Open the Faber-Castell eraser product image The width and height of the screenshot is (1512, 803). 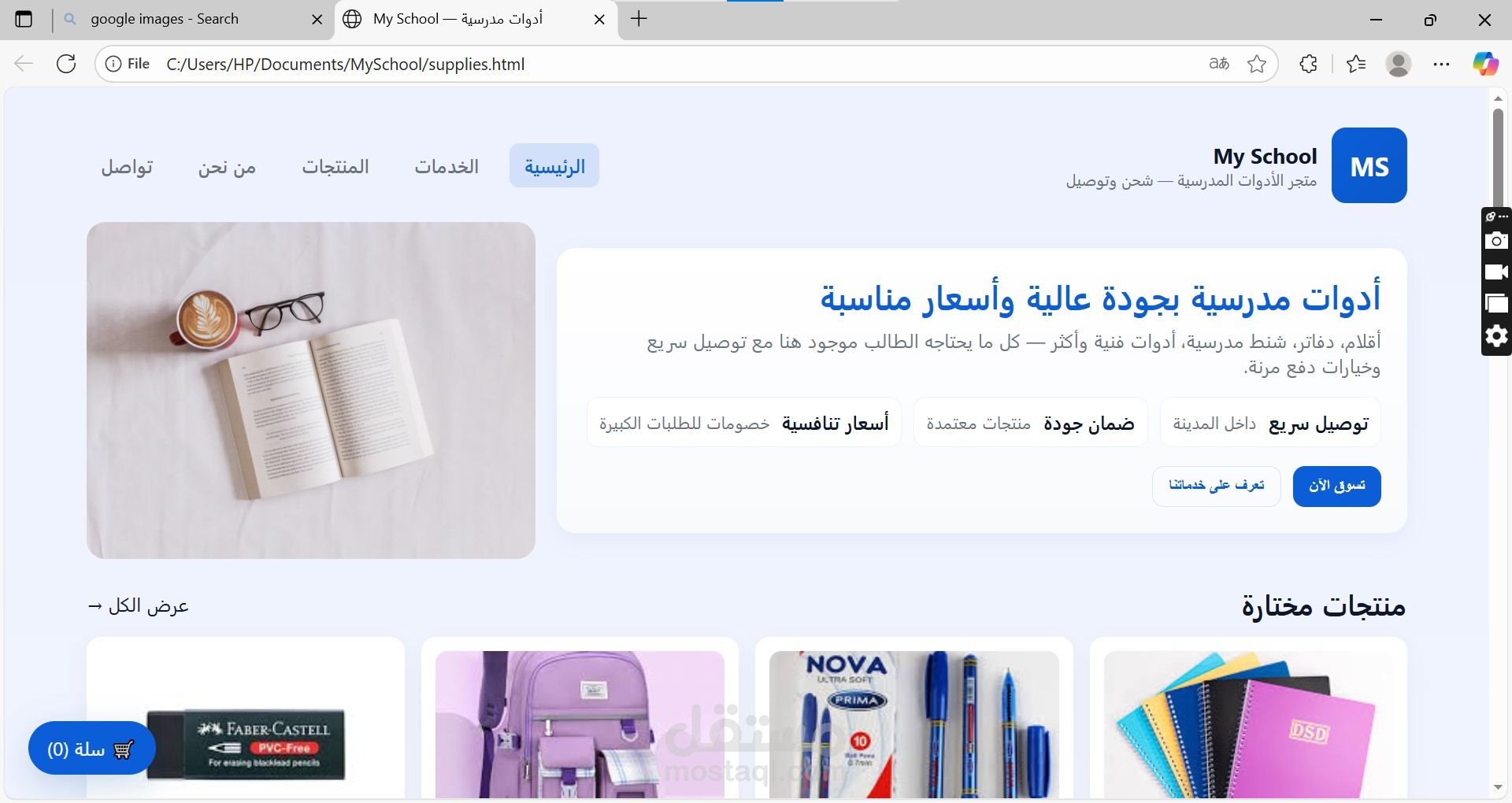click(246, 726)
